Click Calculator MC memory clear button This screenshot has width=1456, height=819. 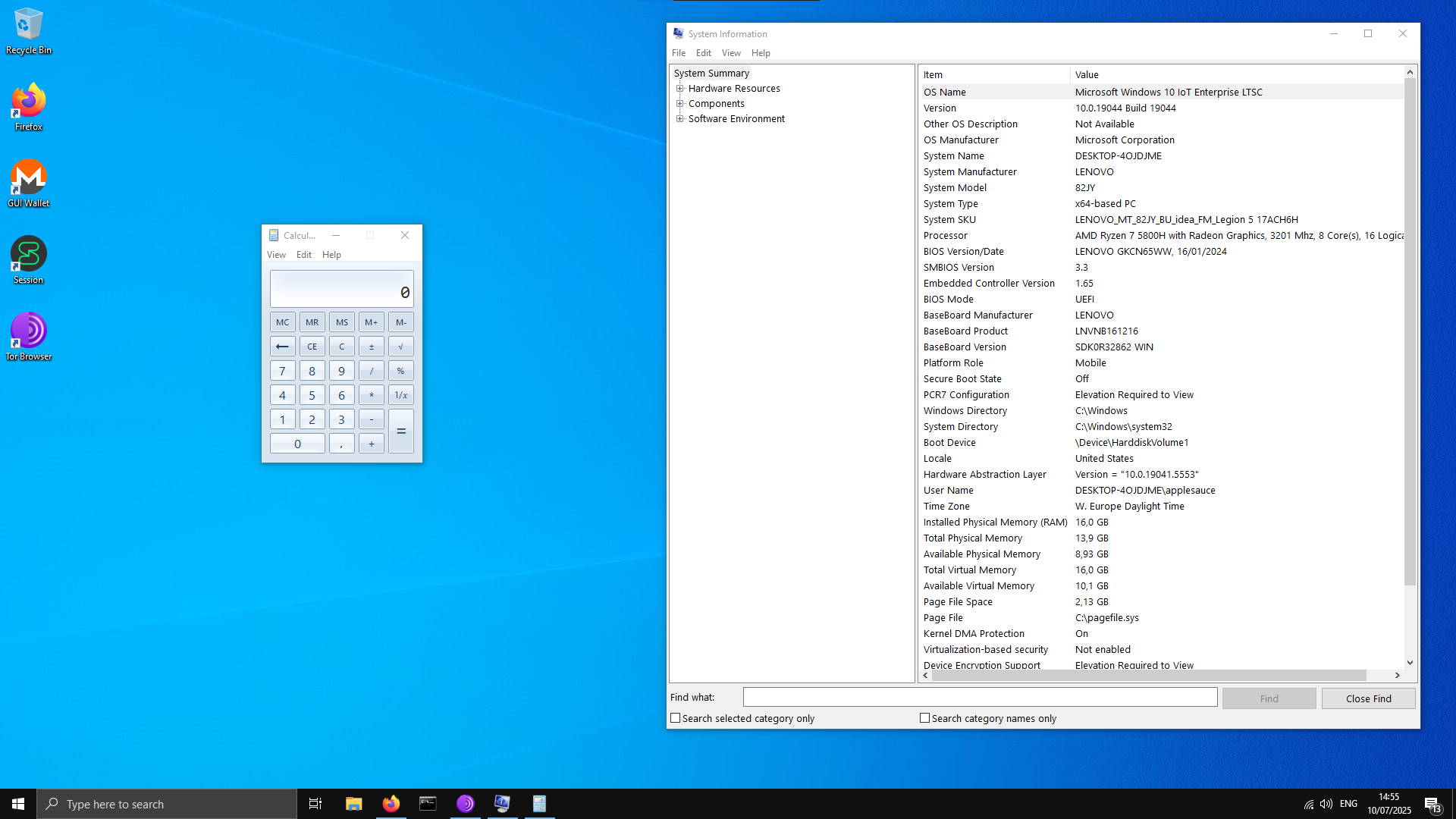(282, 322)
